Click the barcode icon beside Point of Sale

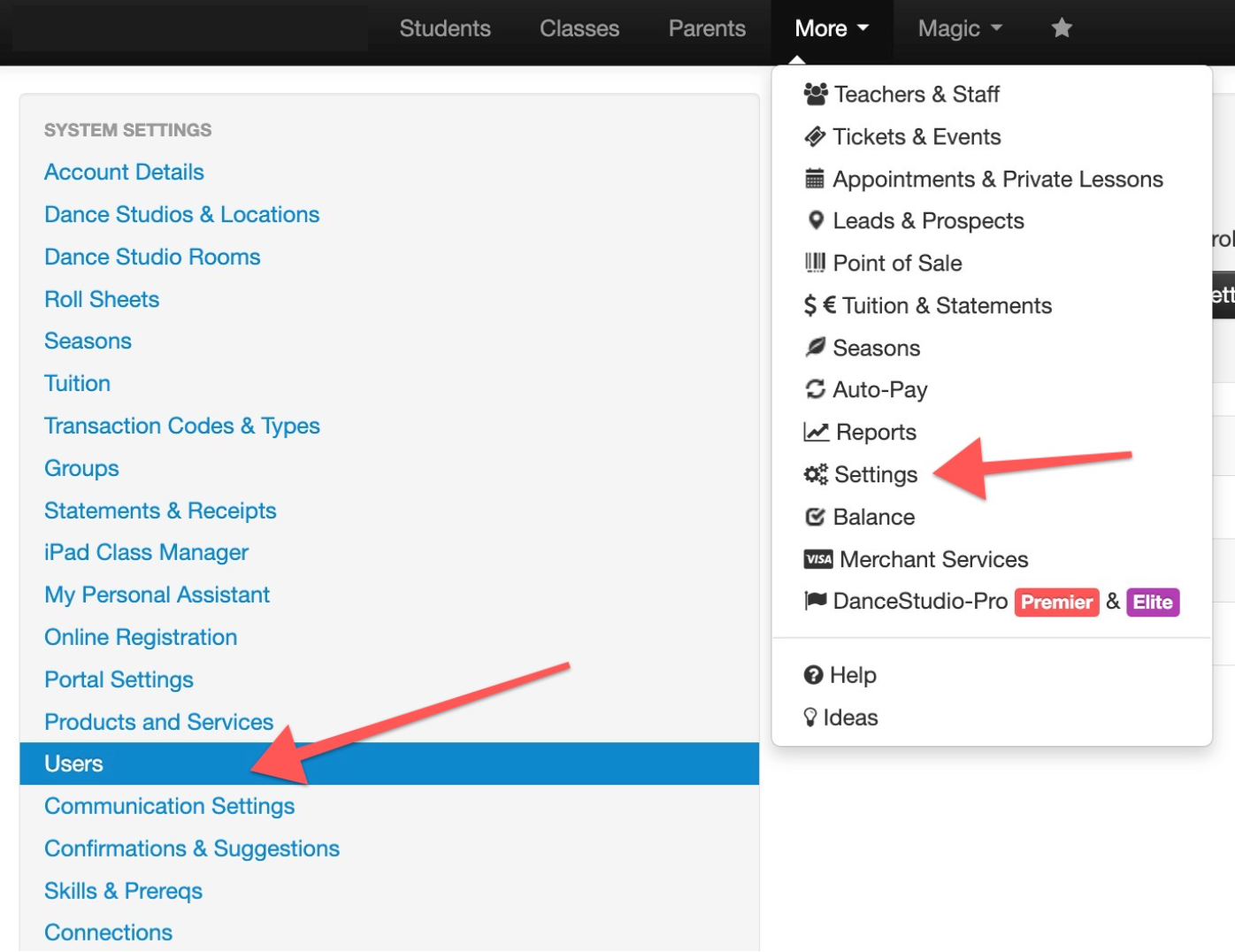815,263
